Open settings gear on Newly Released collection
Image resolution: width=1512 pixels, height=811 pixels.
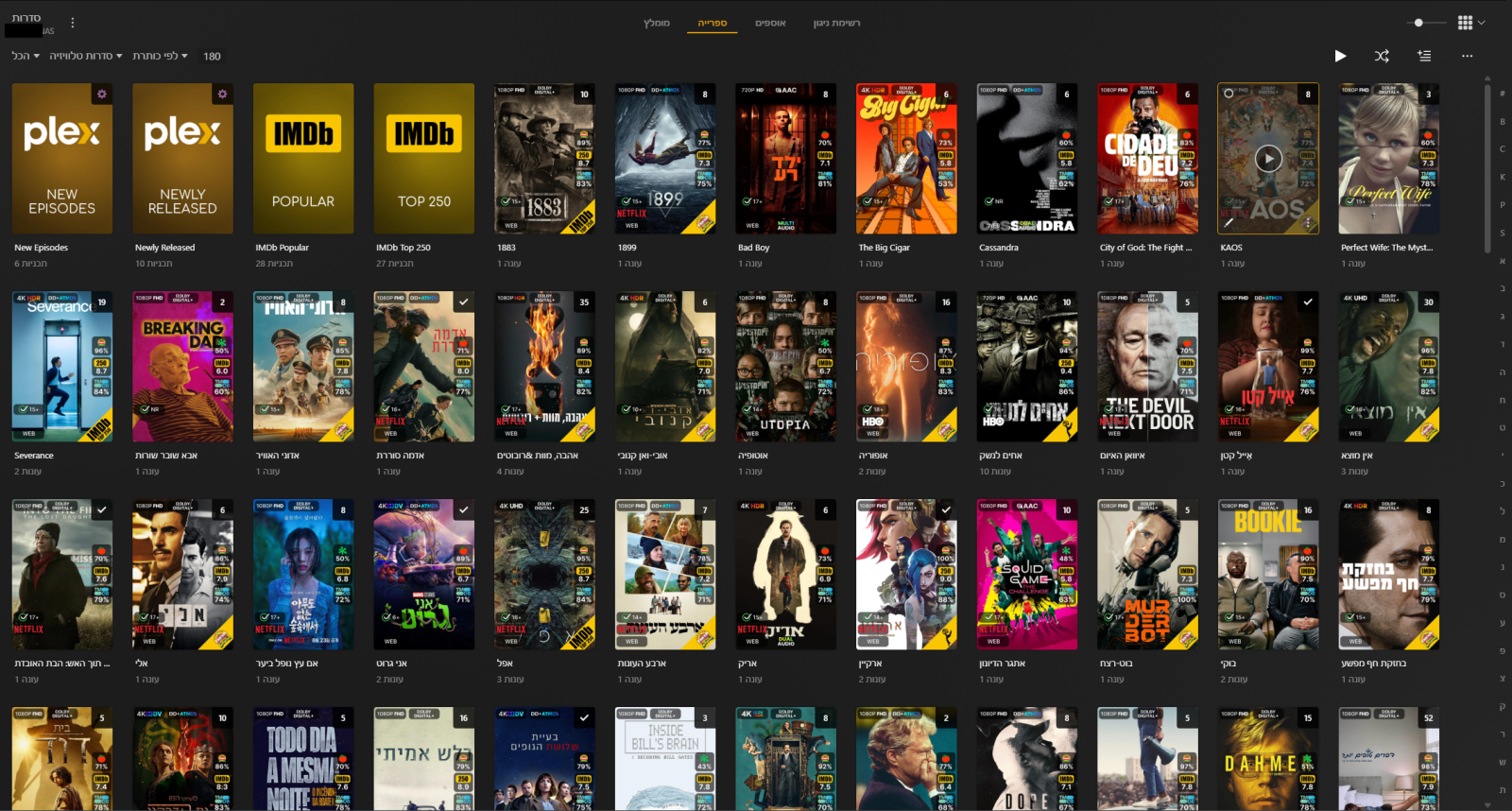[222, 94]
